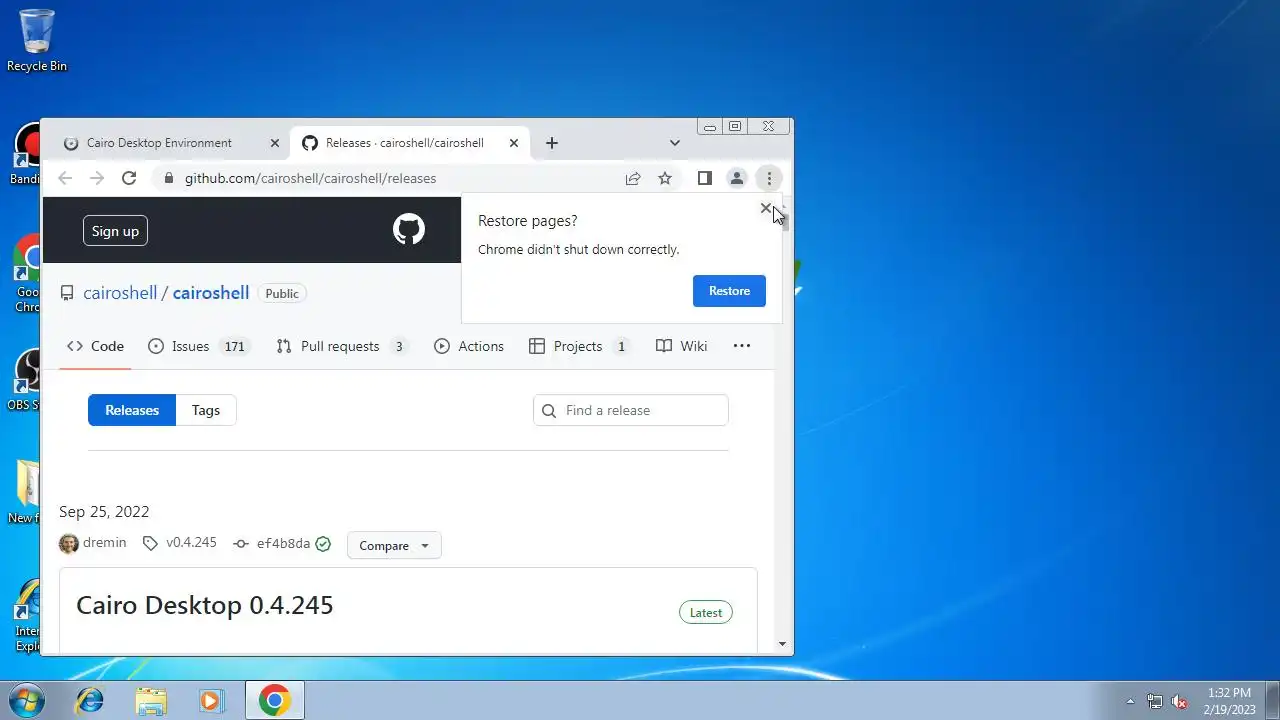
Task: Click the Public repository badge
Action: click(x=282, y=293)
